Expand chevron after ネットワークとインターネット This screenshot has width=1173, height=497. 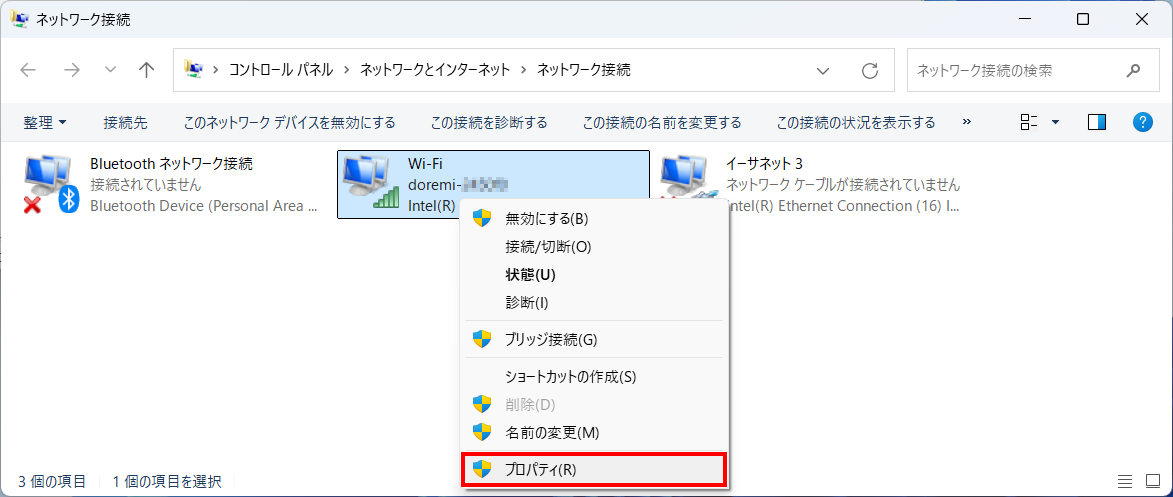tap(524, 70)
